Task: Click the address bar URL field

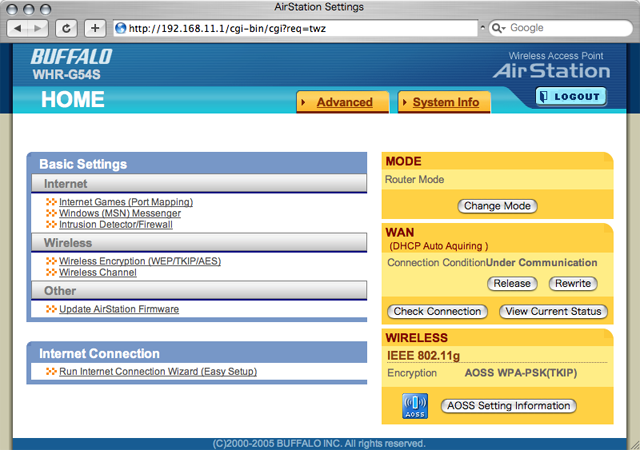Action: [296, 28]
